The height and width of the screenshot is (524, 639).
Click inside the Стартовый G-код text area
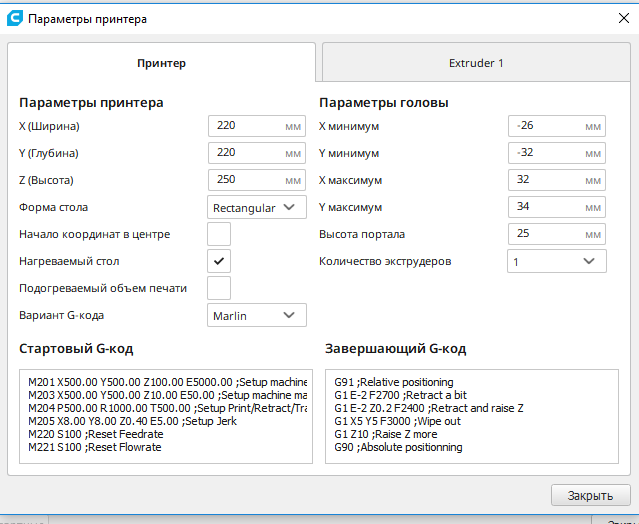pyautogui.click(x=166, y=416)
